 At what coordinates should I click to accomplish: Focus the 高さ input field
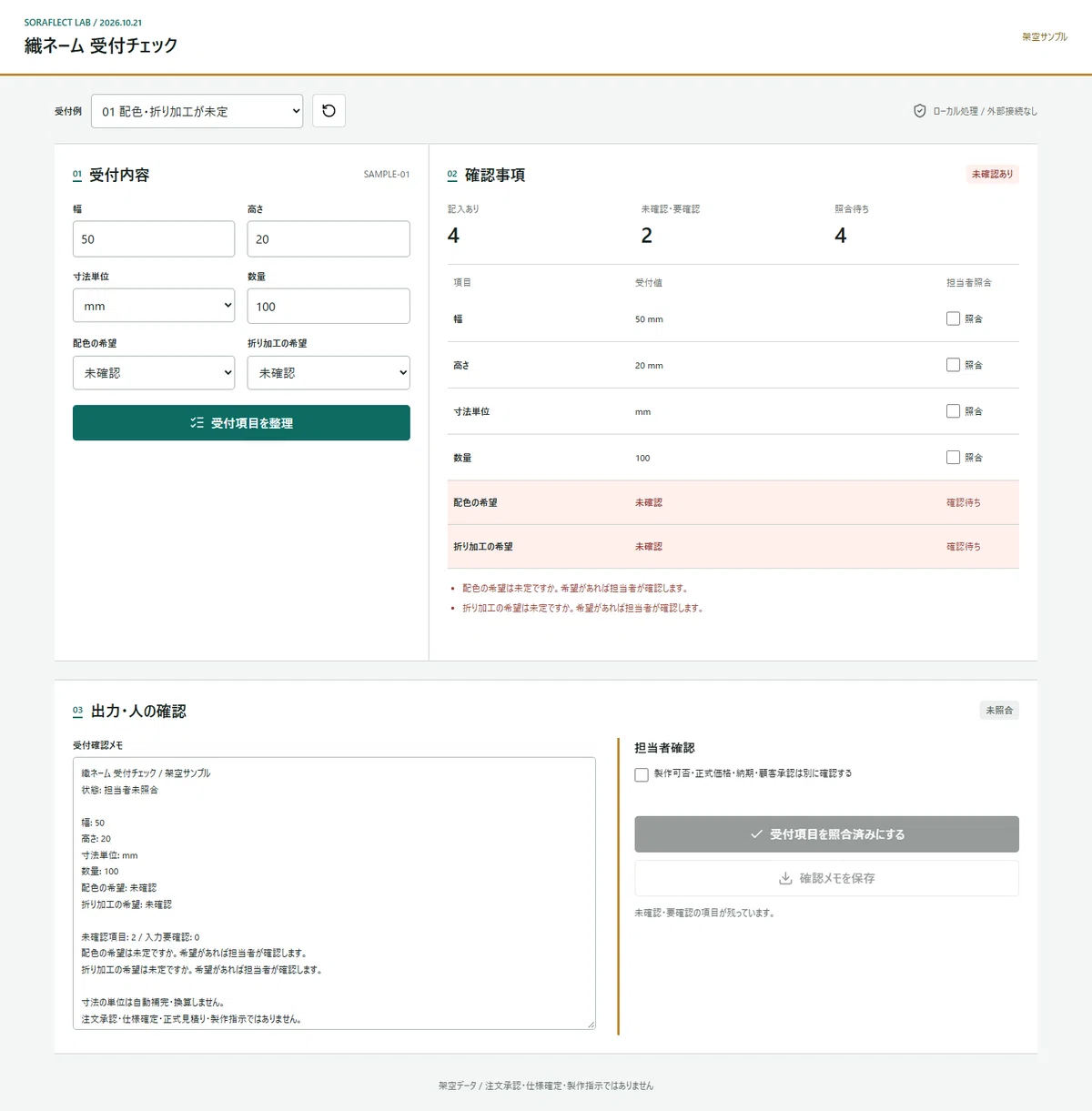[329, 239]
